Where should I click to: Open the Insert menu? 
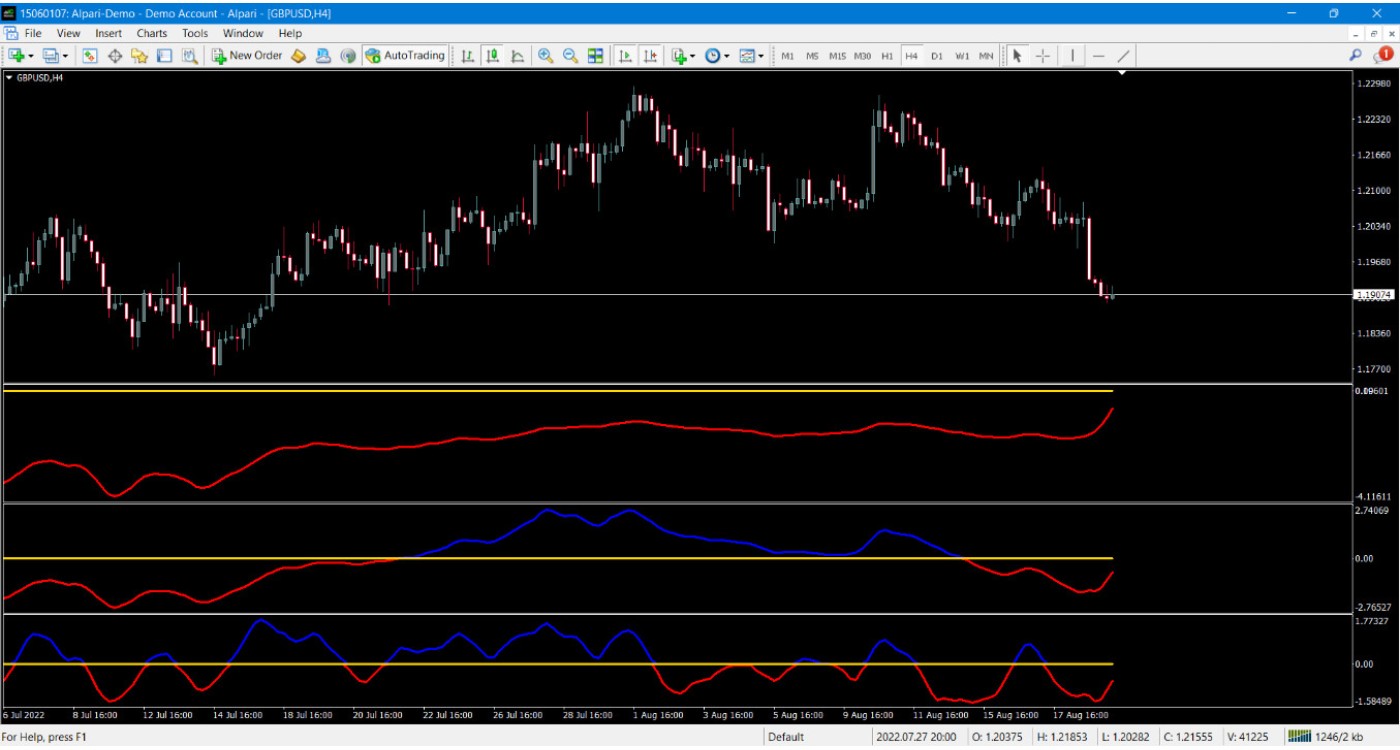(x=108, y=33)
